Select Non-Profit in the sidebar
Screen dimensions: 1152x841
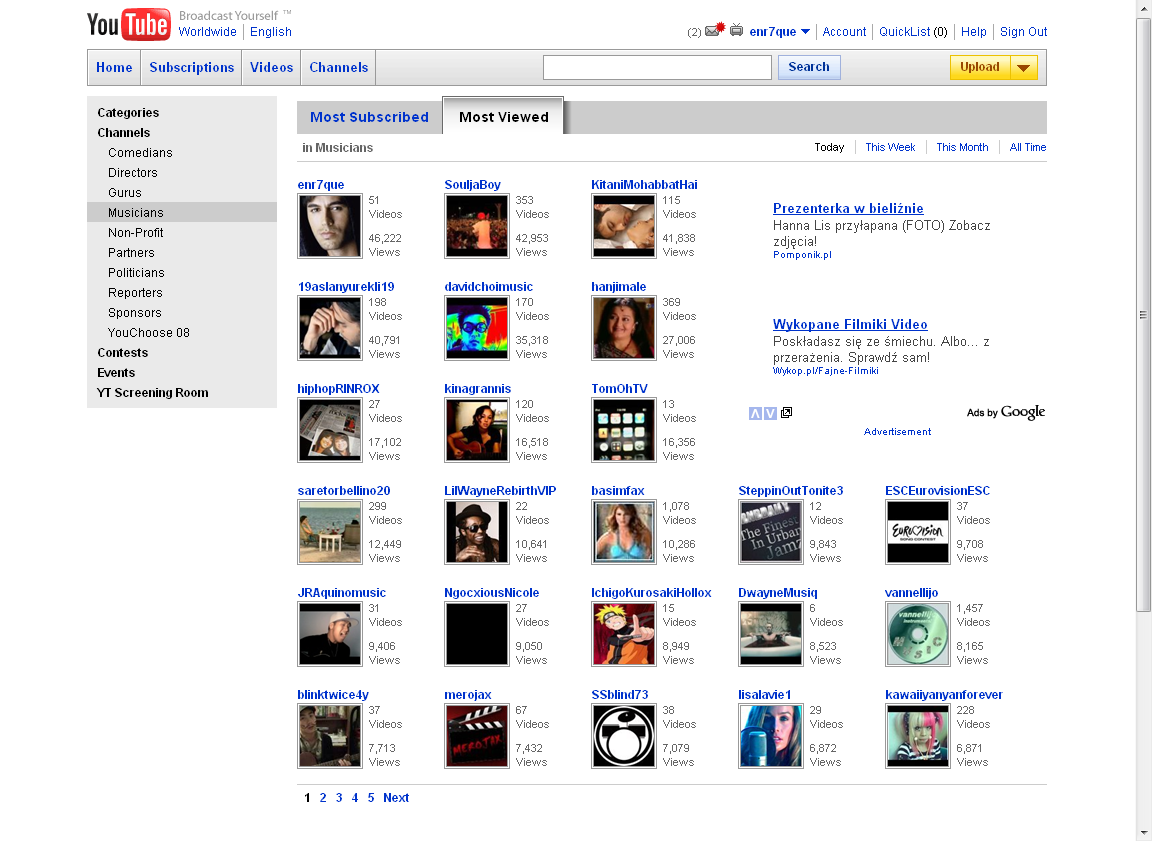pyautogui.click(x=135, y=233)
